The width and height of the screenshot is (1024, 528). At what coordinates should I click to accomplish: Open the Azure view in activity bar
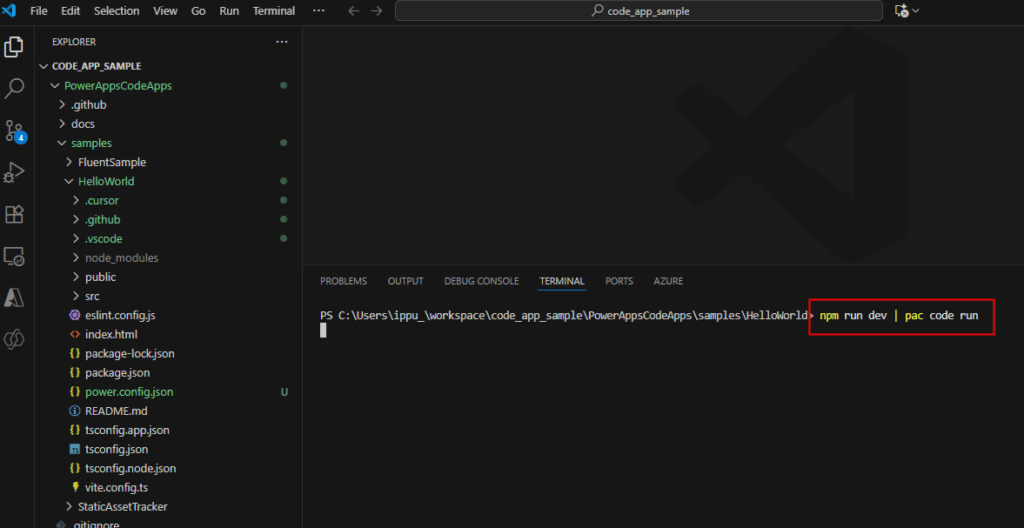coord(14,298)
